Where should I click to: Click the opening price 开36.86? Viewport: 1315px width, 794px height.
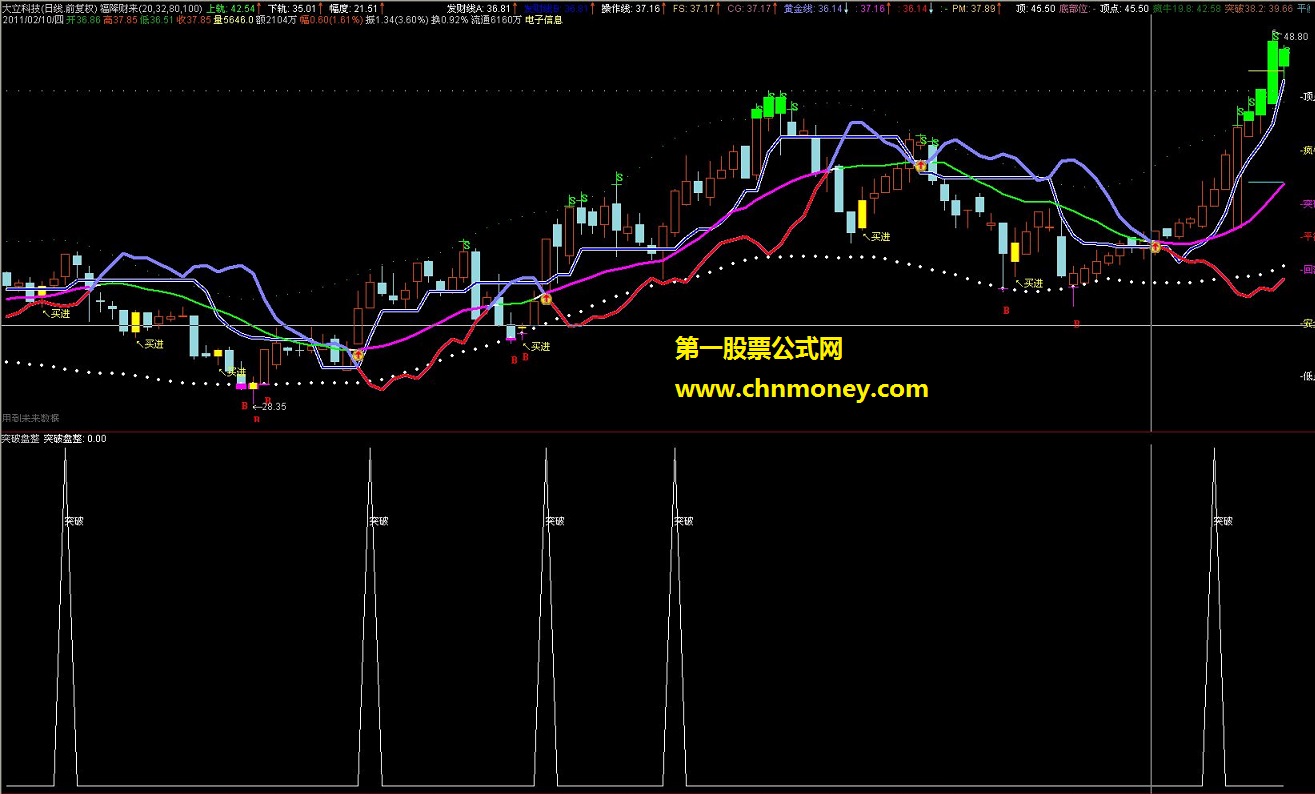[83, 20]
